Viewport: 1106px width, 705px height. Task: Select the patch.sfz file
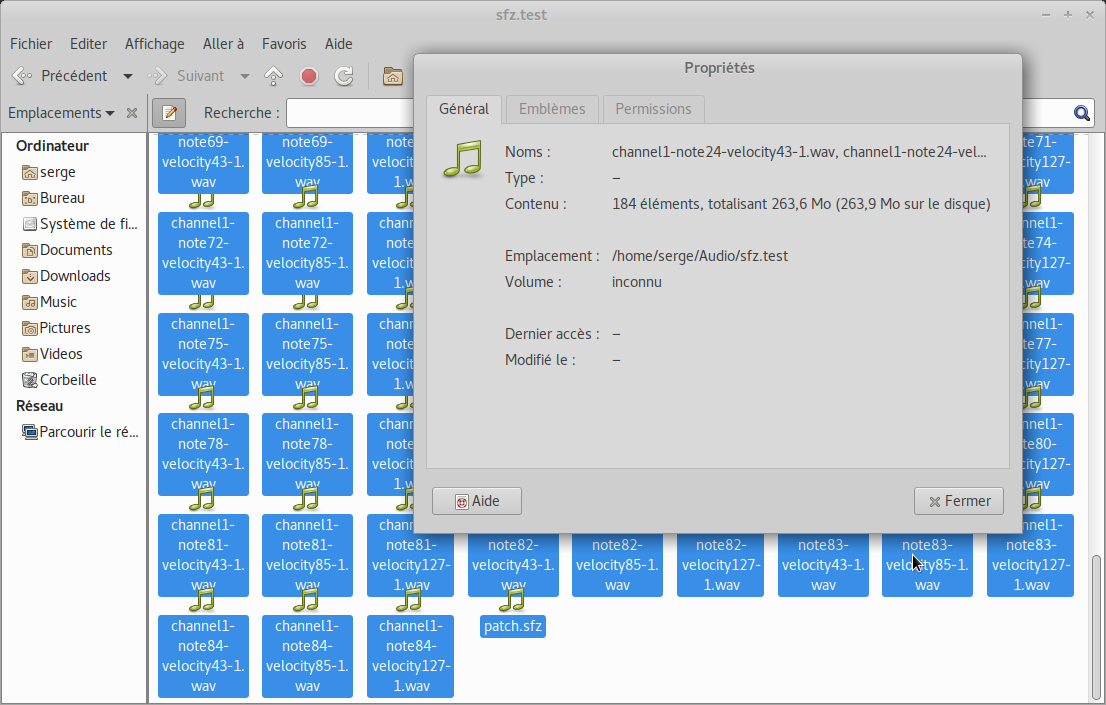pyautogui.click(x=512, y=627)
